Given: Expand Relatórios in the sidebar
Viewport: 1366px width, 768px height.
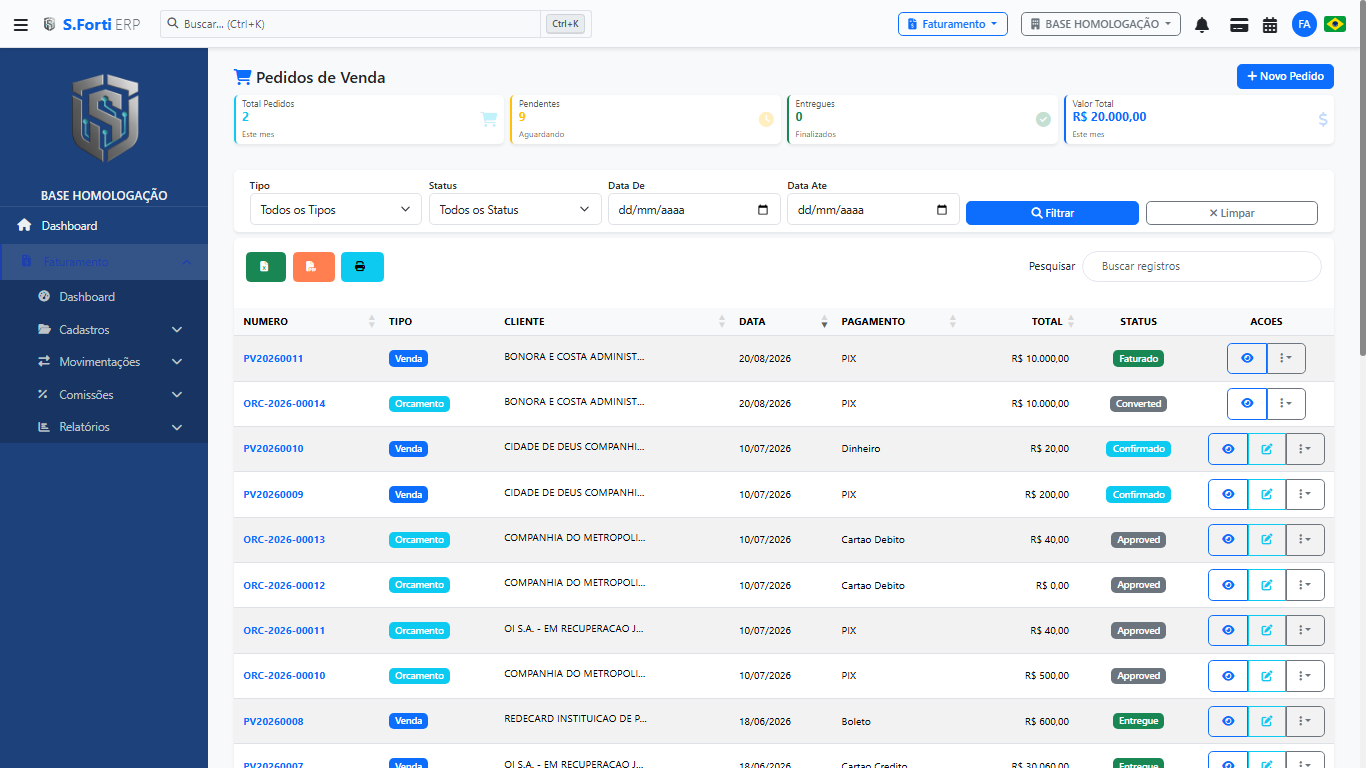Looking at the screenshot, I should tap(104, 427).
